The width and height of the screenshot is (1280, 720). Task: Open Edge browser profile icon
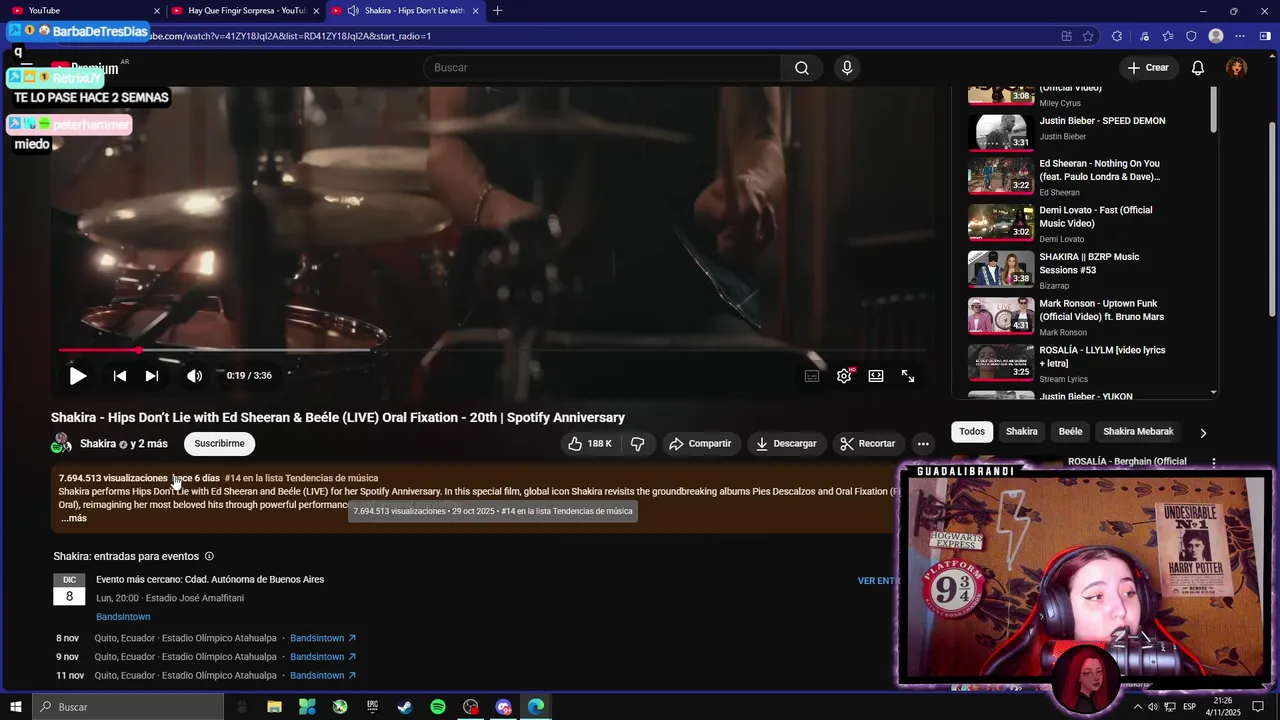coord(1216,36)
